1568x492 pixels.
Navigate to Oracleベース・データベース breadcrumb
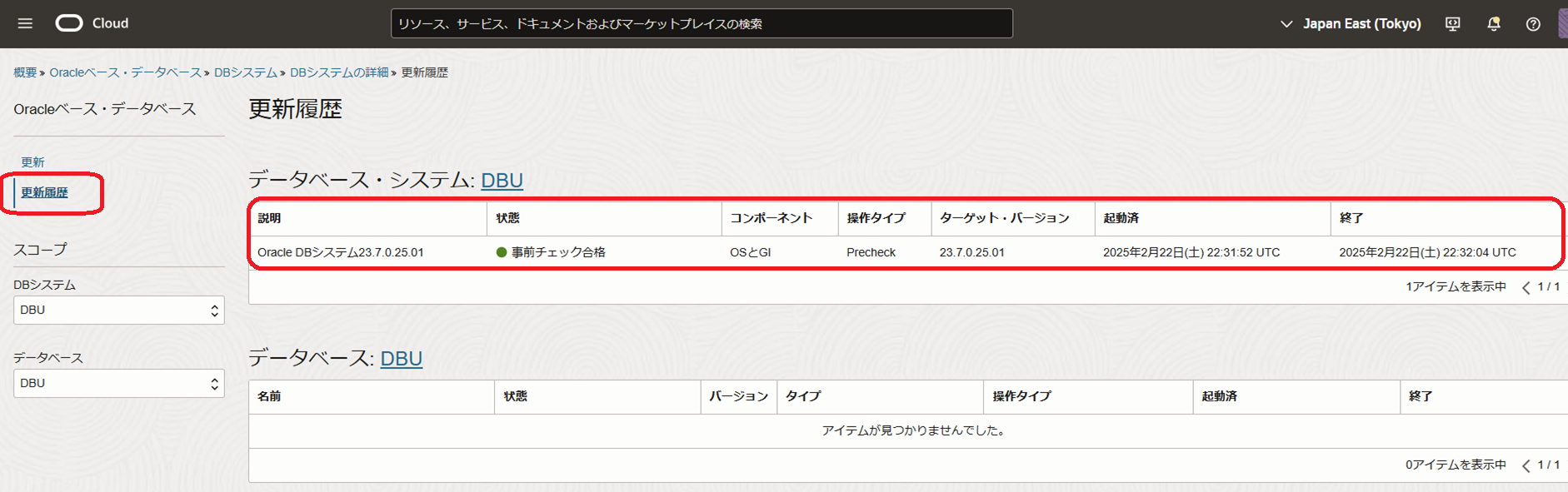(x=125, y=72)
